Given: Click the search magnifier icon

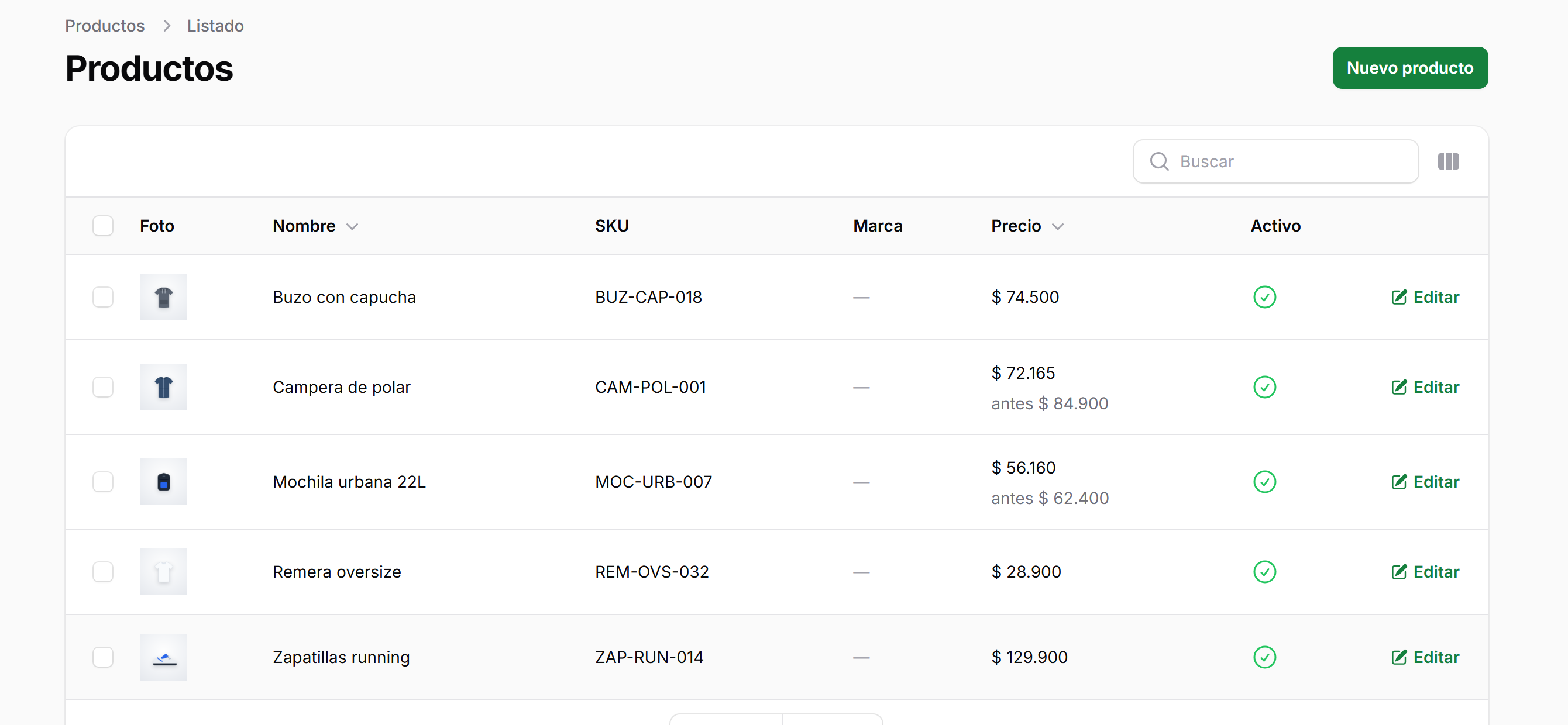Looking at the screenshot, I should tap(1159, 161).
